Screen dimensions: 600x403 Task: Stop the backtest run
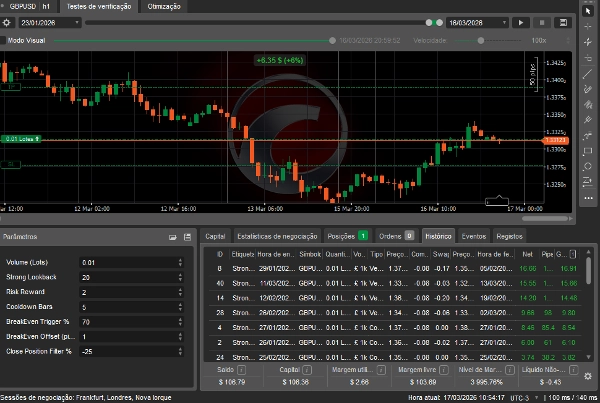point(542,22)
